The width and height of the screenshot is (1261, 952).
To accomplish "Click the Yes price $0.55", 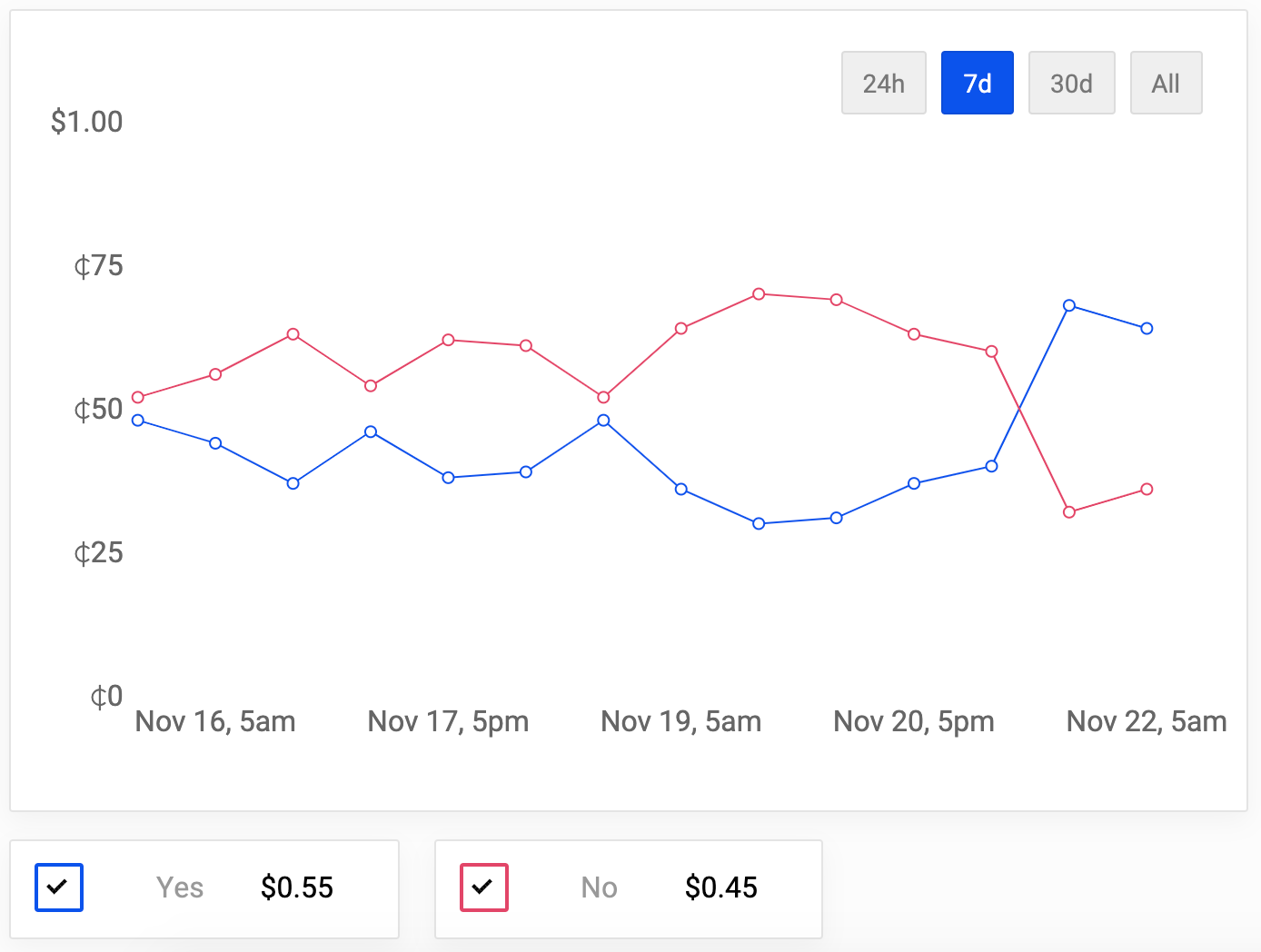I will 297,888.
